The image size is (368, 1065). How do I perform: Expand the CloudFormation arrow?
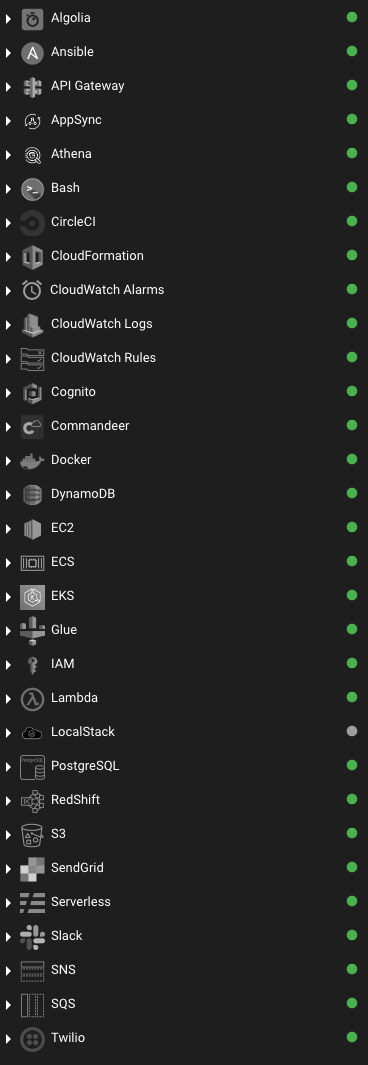(9, 257)
